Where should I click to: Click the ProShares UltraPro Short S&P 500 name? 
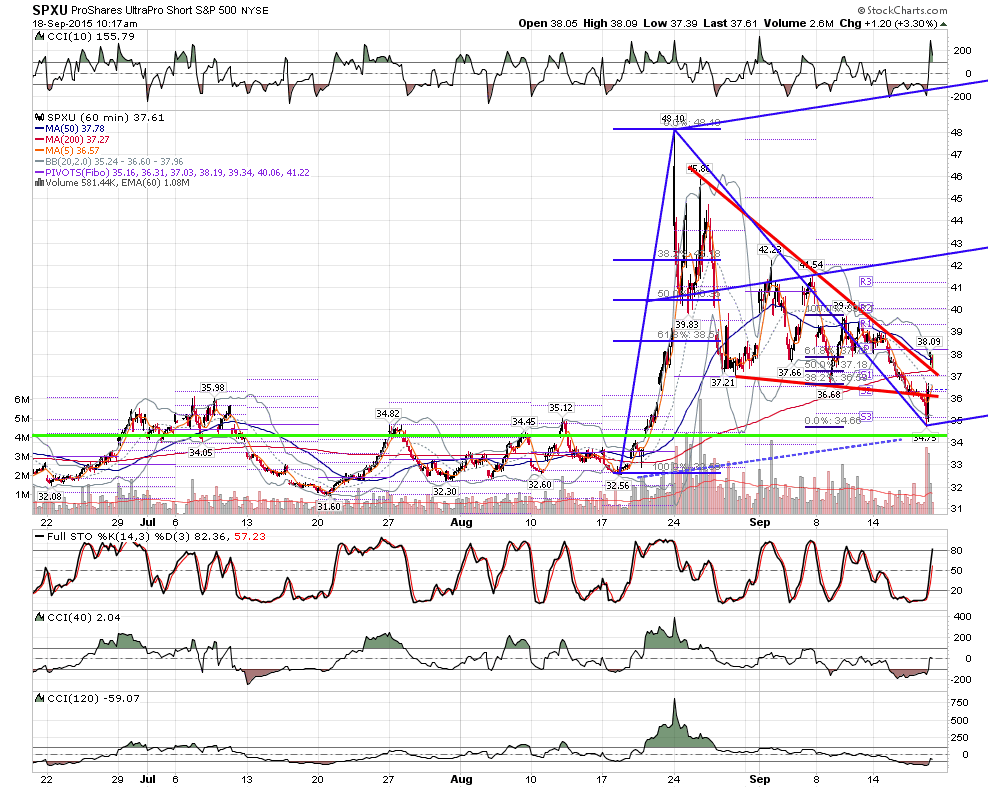[x=154, y=11]
